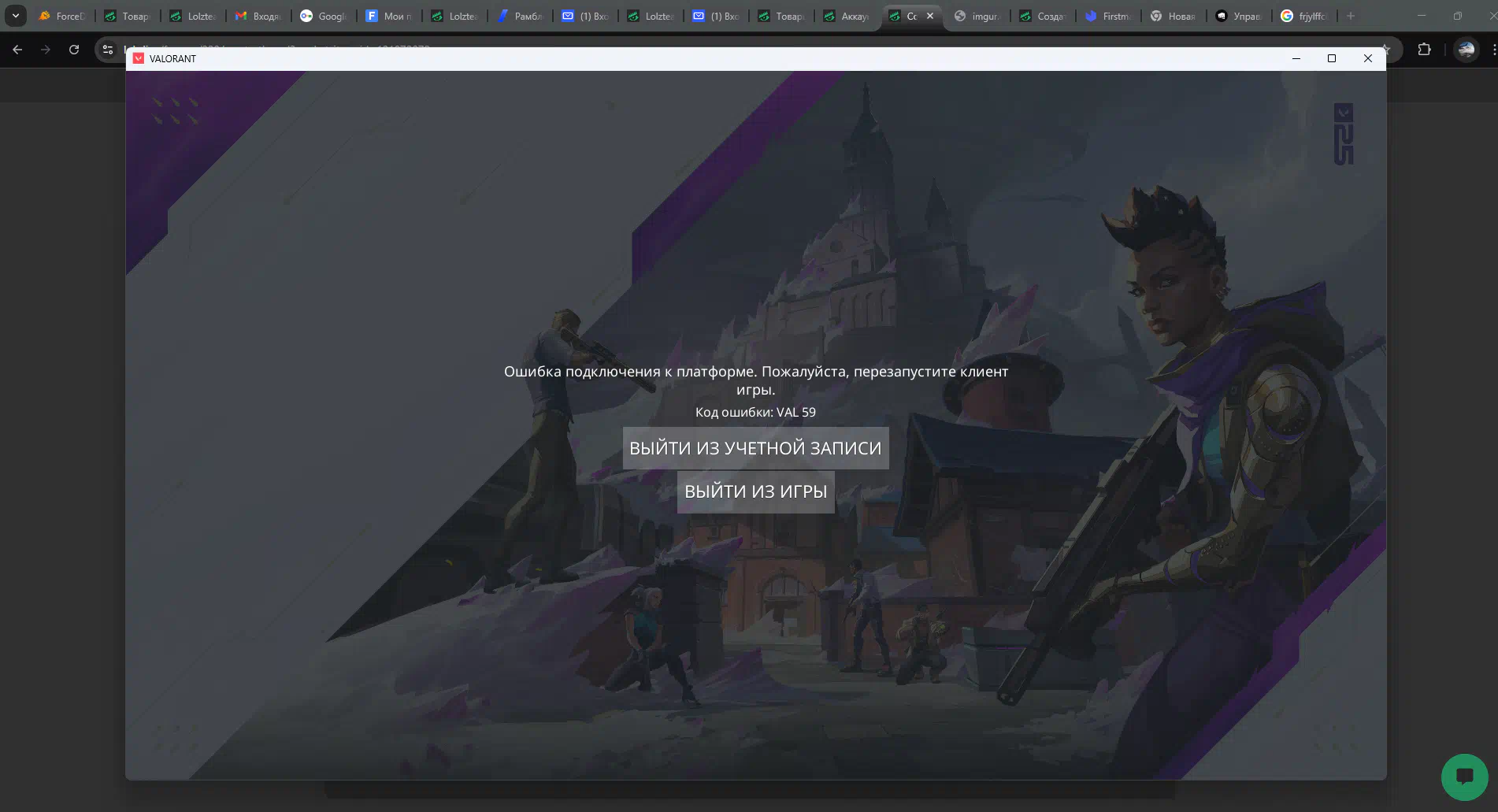Open a new browser tab with plus
The height and width of the screenshot is (812, 1498).
click(1351, 16)
